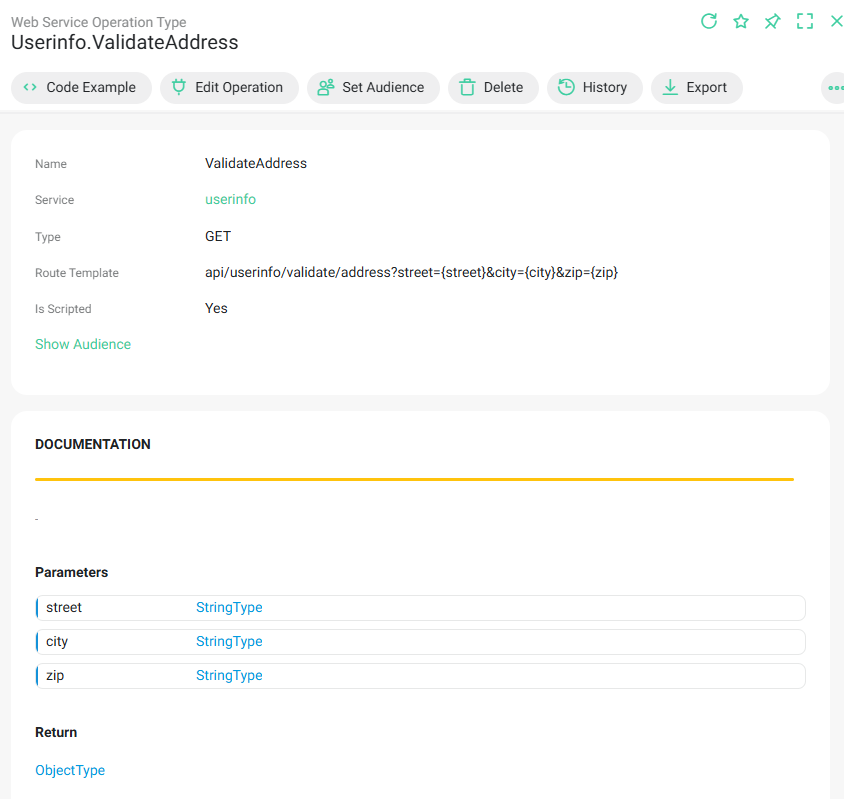This screenshot has height=799, width=844.
Task: Open StringType link for street parameter
Action: click(x=229, y=608)
